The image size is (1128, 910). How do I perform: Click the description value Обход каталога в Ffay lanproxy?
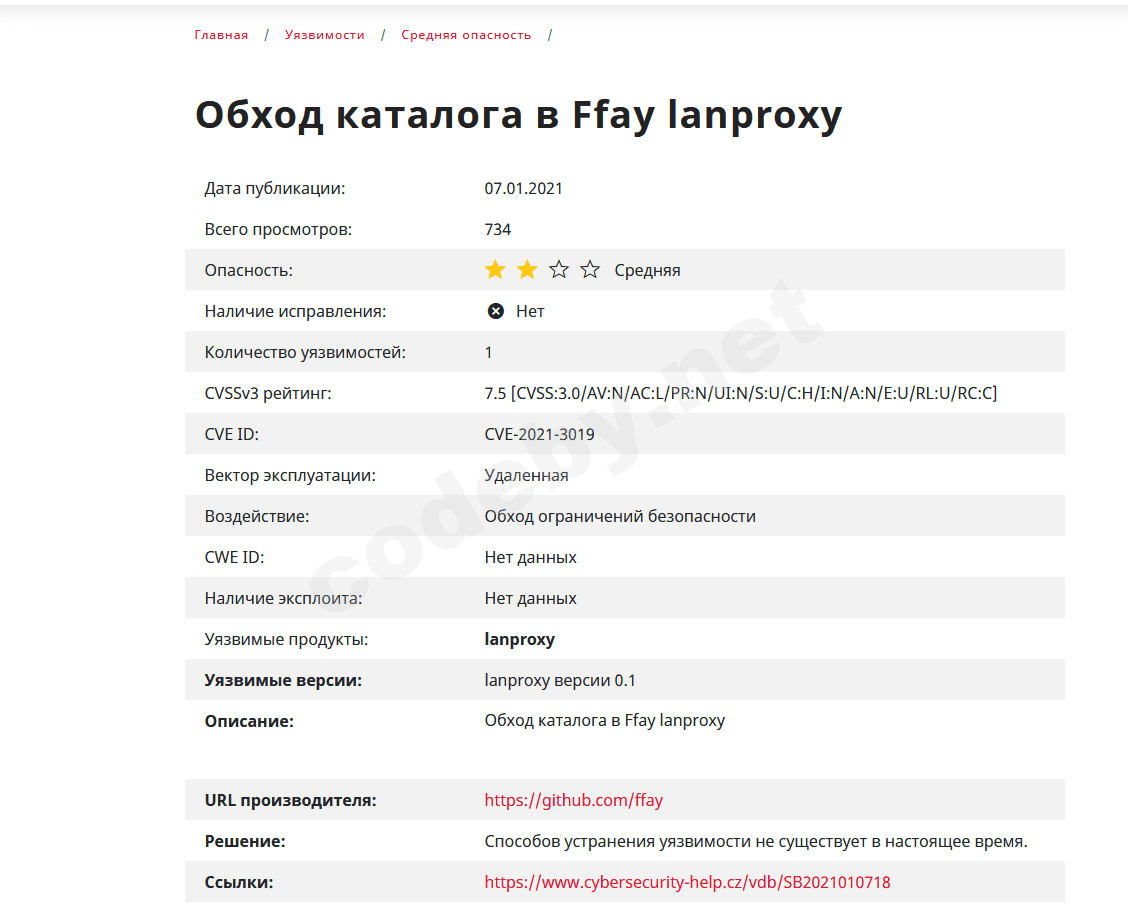pos(604,721)
